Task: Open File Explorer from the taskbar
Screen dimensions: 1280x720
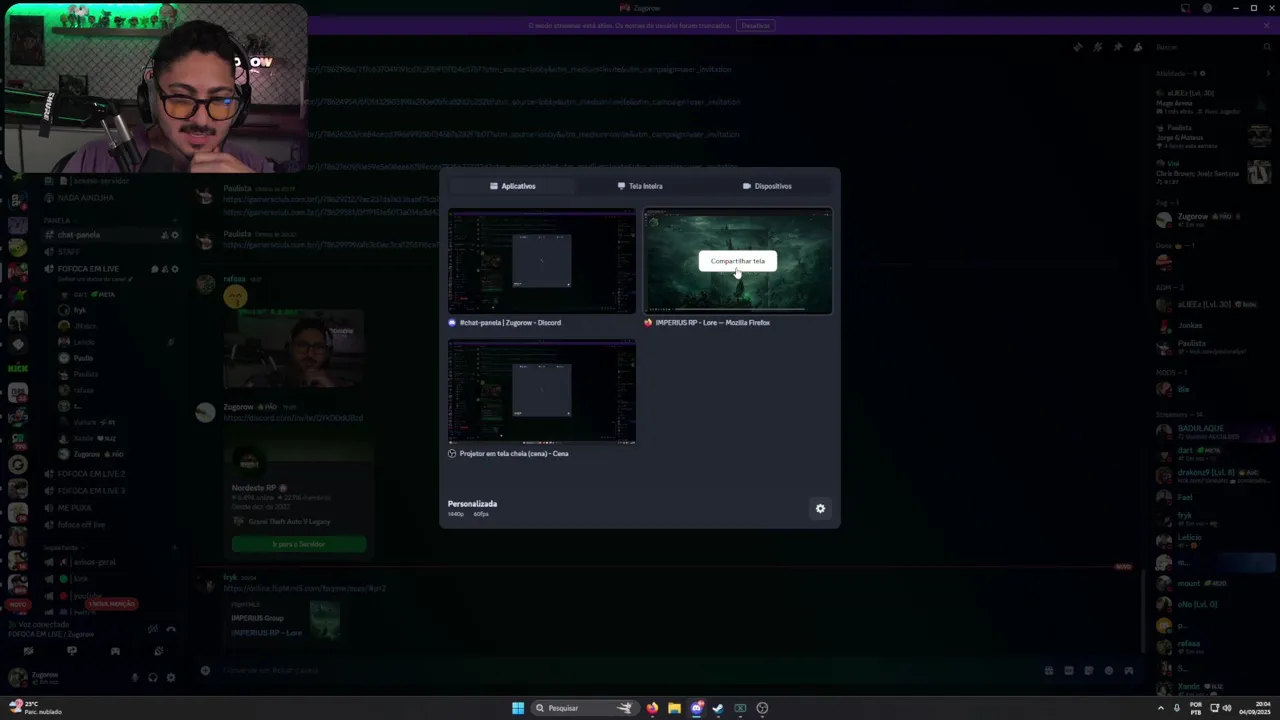Action: point(674,708)
